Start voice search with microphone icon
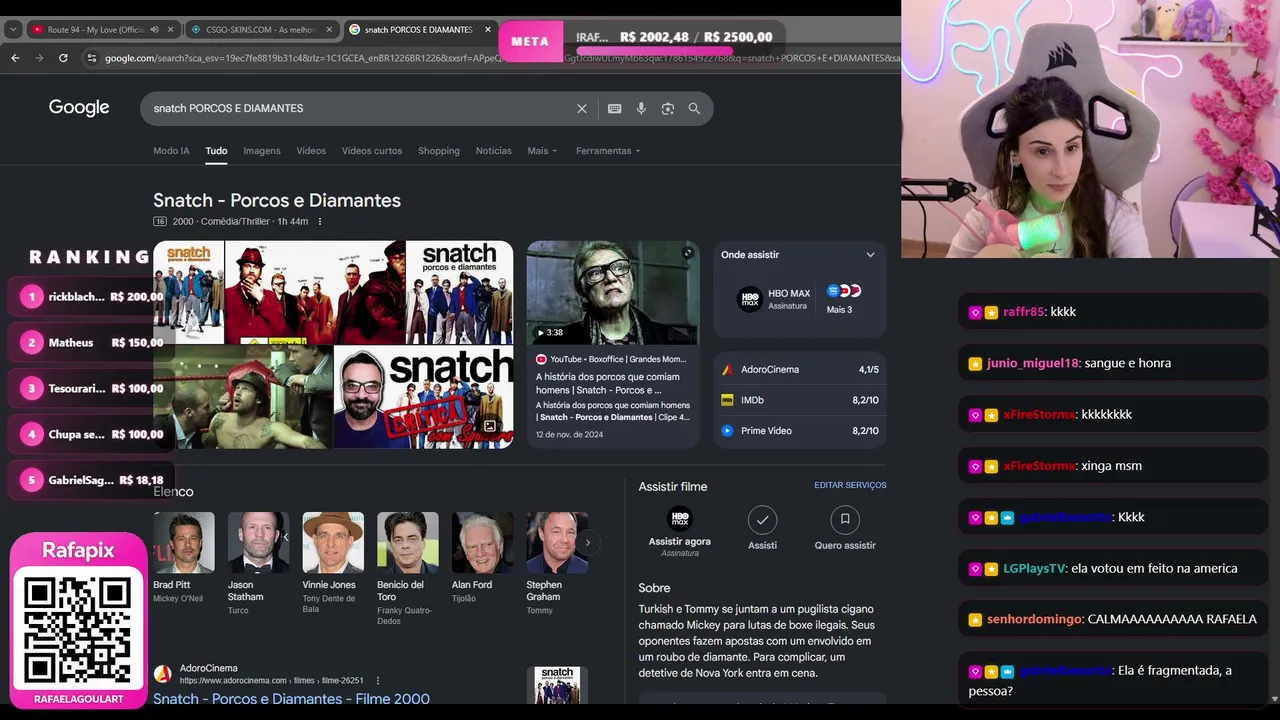Viewport: 1280px width, 720px height. tap(641, 109)
